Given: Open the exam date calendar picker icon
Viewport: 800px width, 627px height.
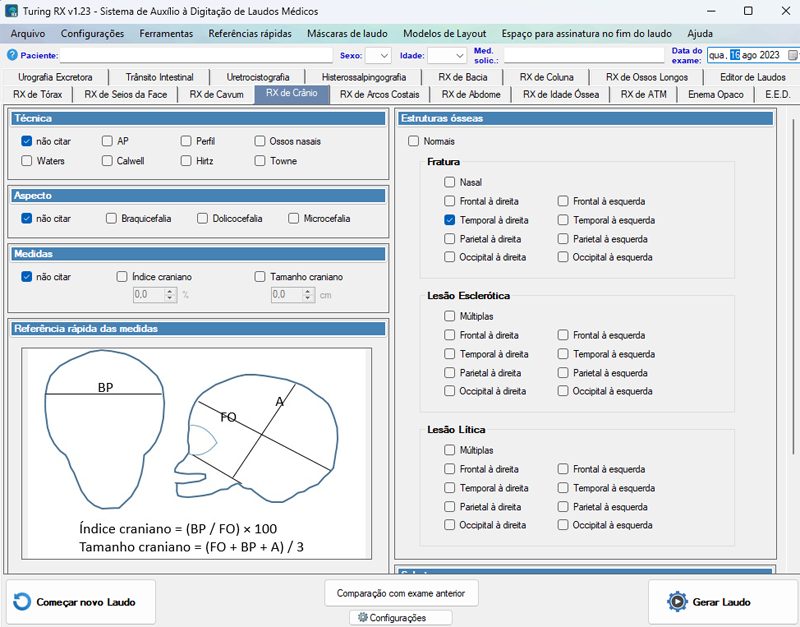Looking at the screenshot, I should (791, 55).
